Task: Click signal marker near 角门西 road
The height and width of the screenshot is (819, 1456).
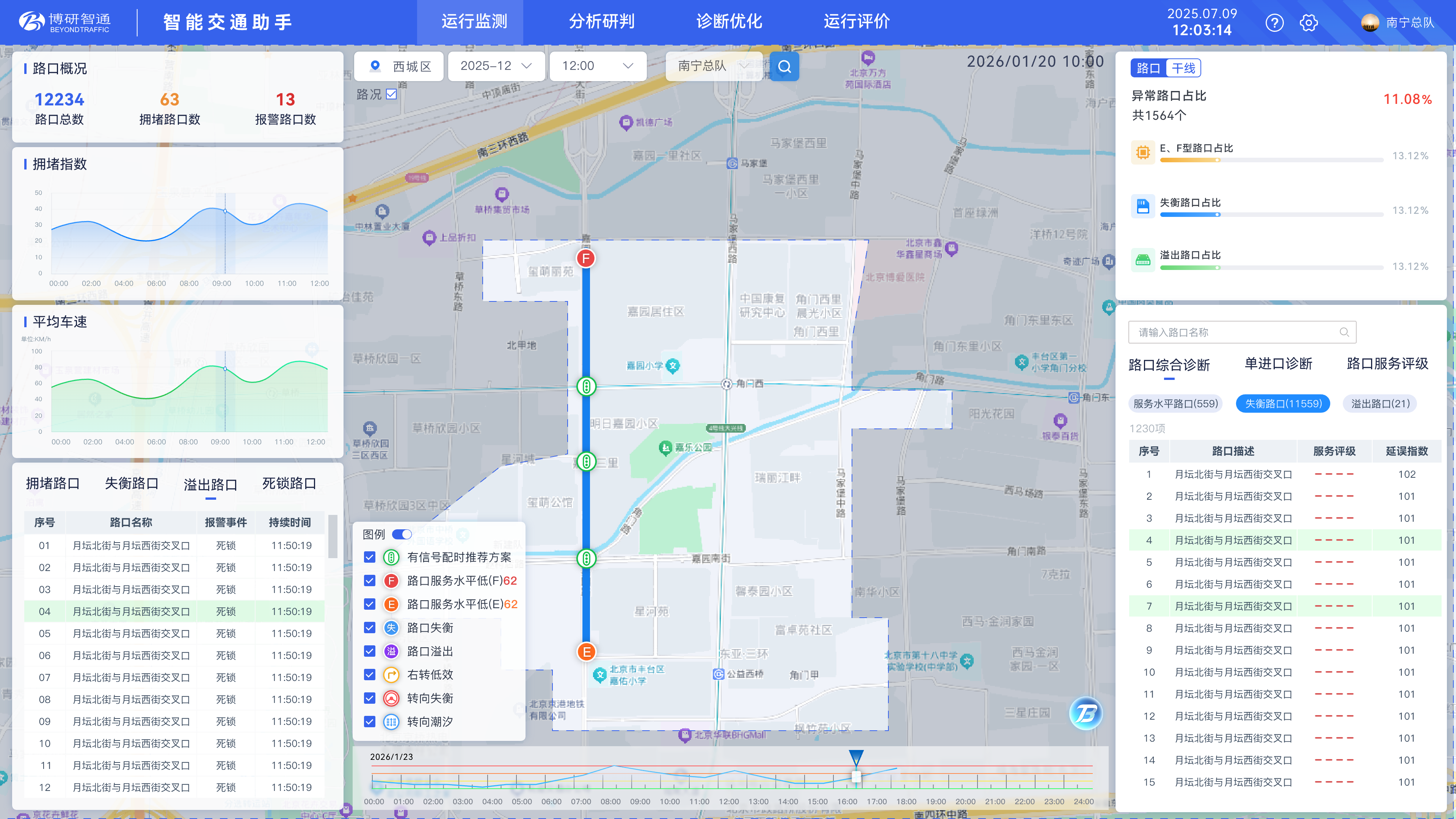Action: point(587,387)
